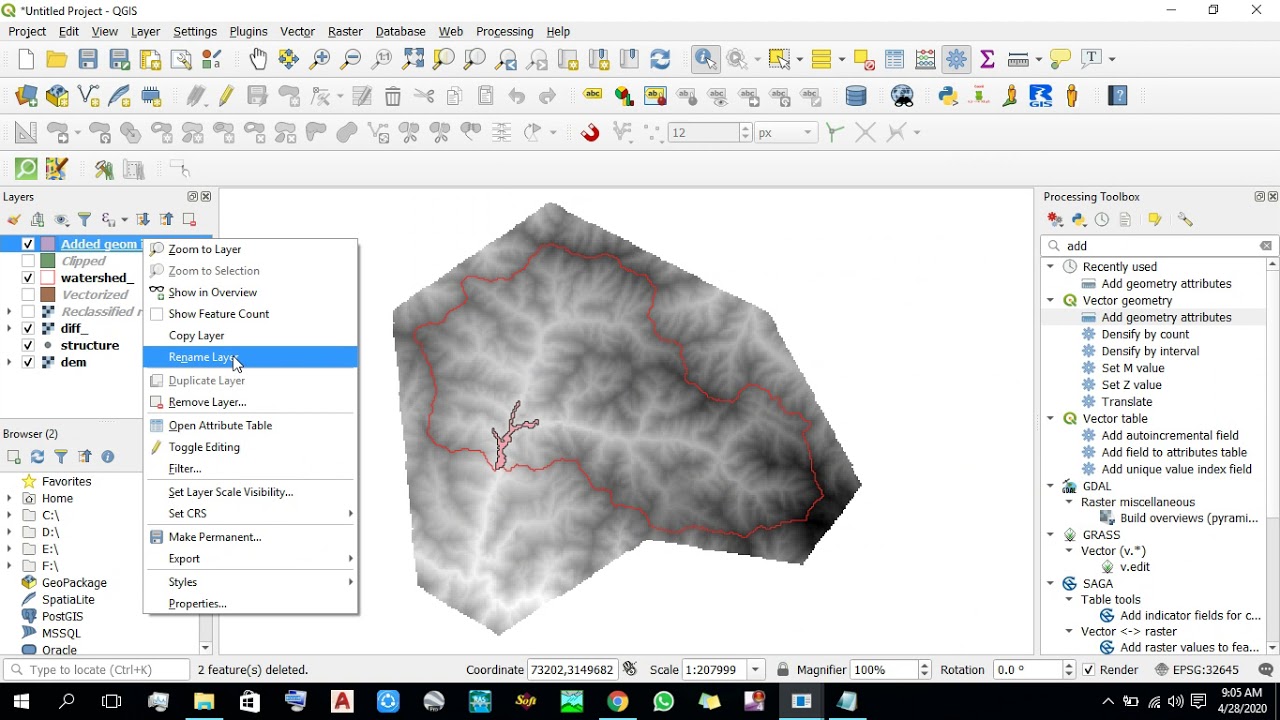
Task: Check the Vectorized layer visibility box
Action: [28, 295]
